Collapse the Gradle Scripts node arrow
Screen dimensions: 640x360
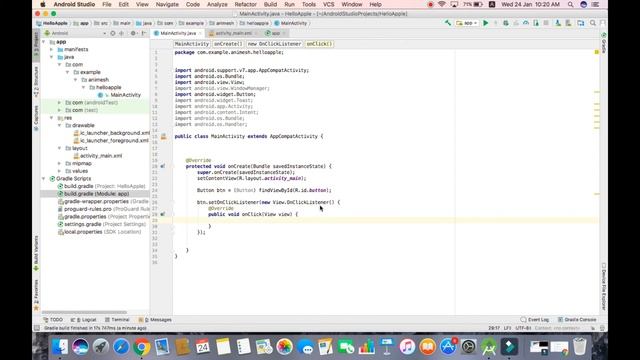coord(44,179)
